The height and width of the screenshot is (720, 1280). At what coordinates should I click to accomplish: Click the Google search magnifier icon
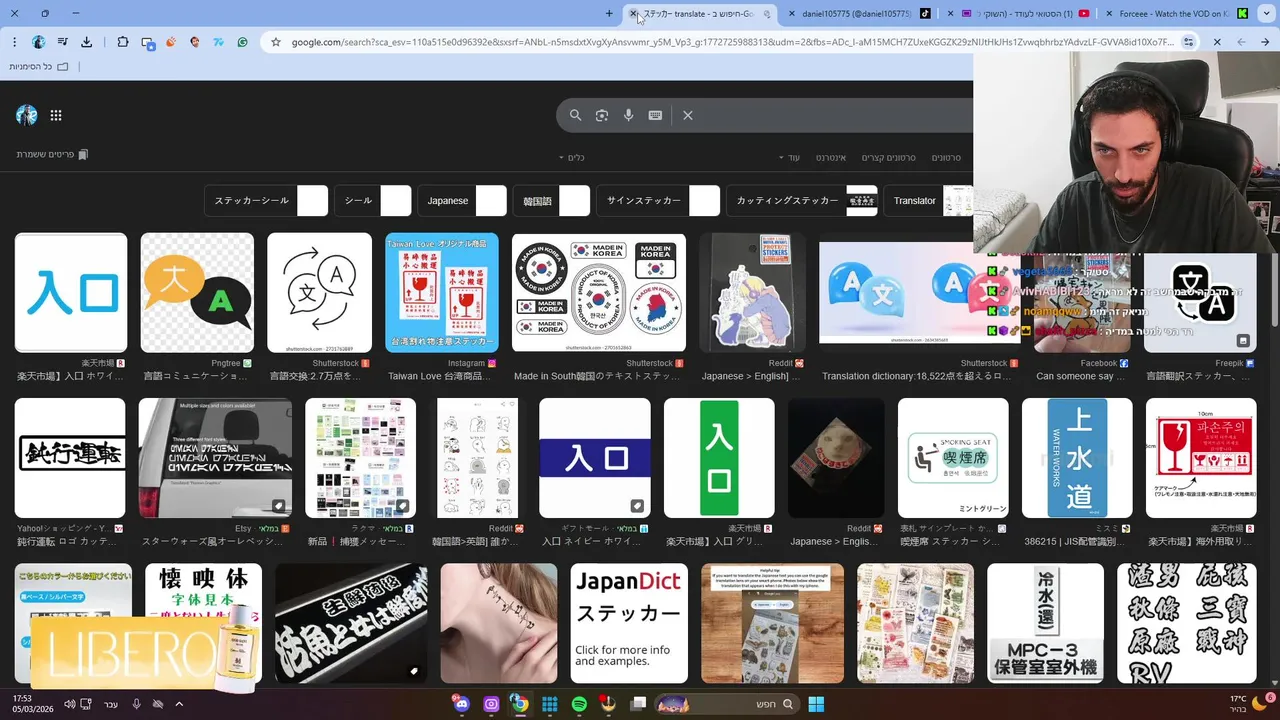tap(575, 115)
